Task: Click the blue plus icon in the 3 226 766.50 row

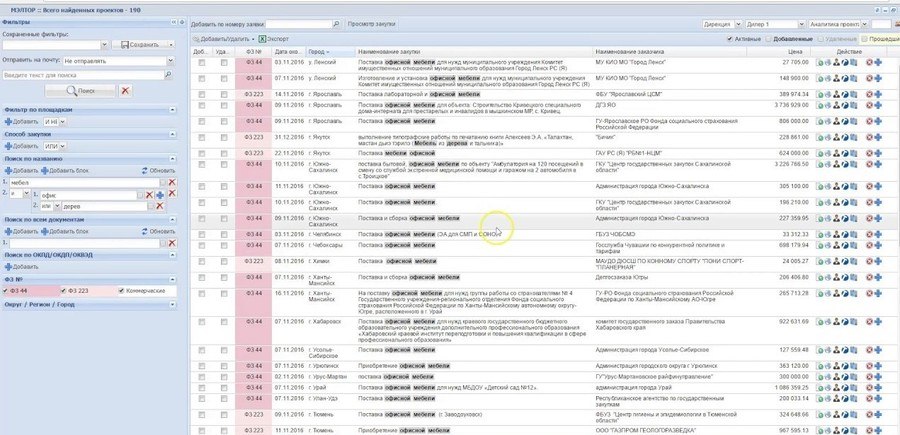Action: (x=878, y=165)
